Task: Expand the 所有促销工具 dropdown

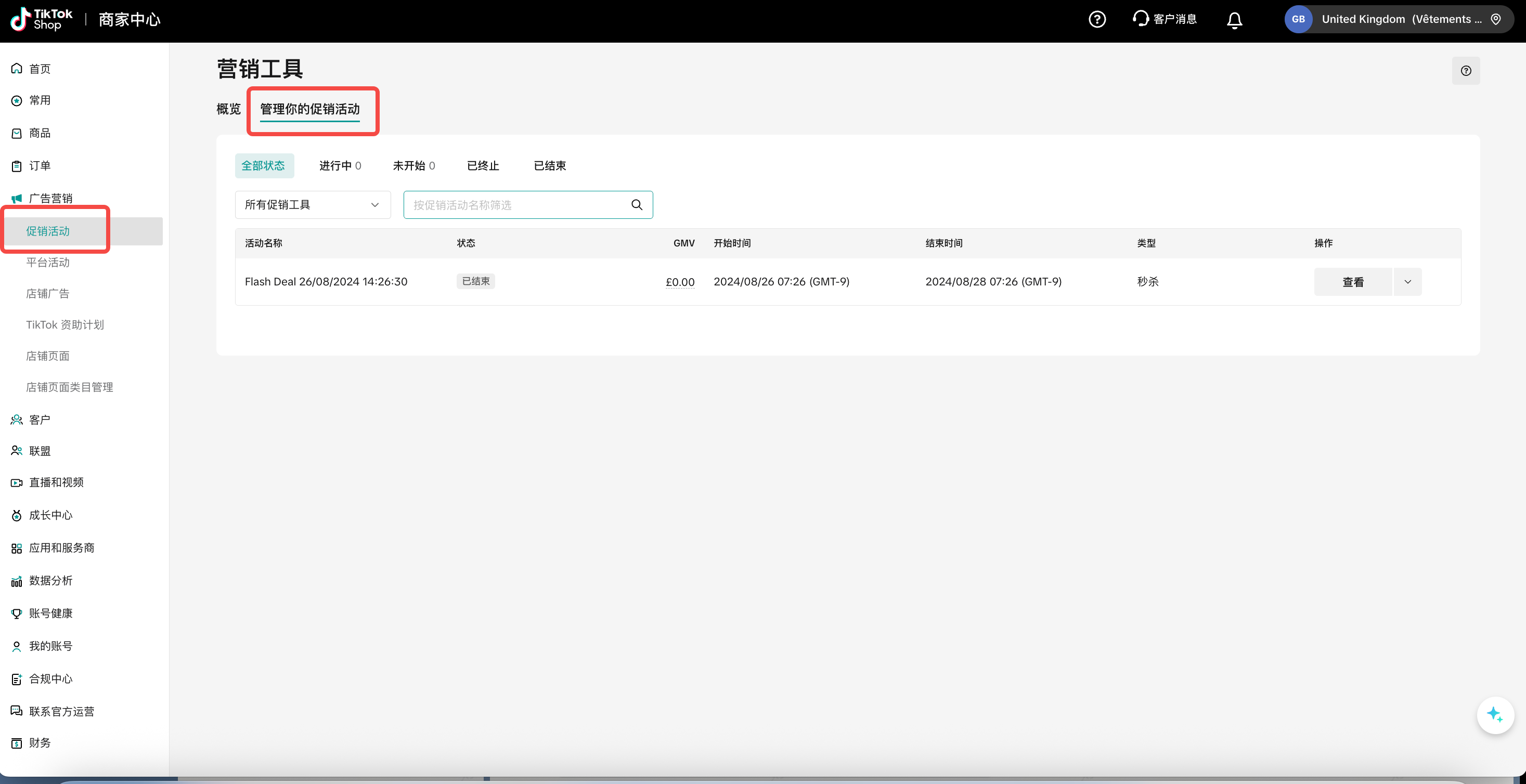Action: (312, 205)
